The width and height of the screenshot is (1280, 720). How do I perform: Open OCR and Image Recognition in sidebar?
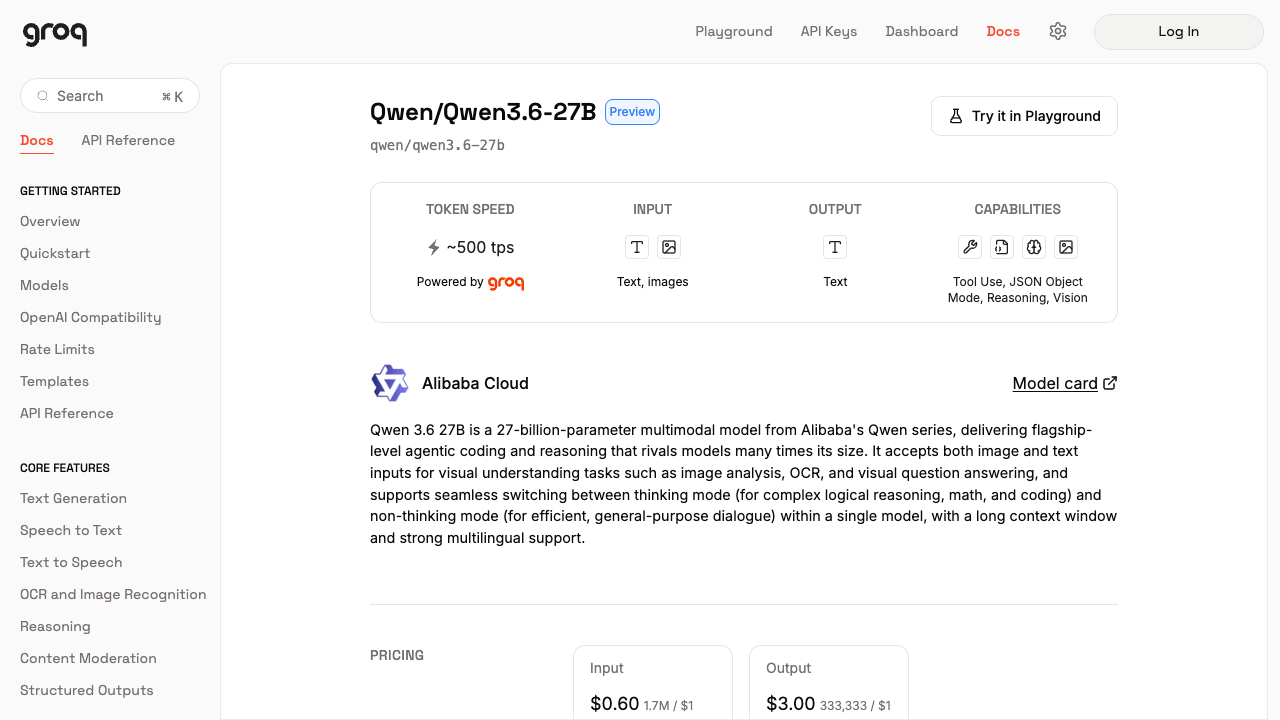(113, 594)
